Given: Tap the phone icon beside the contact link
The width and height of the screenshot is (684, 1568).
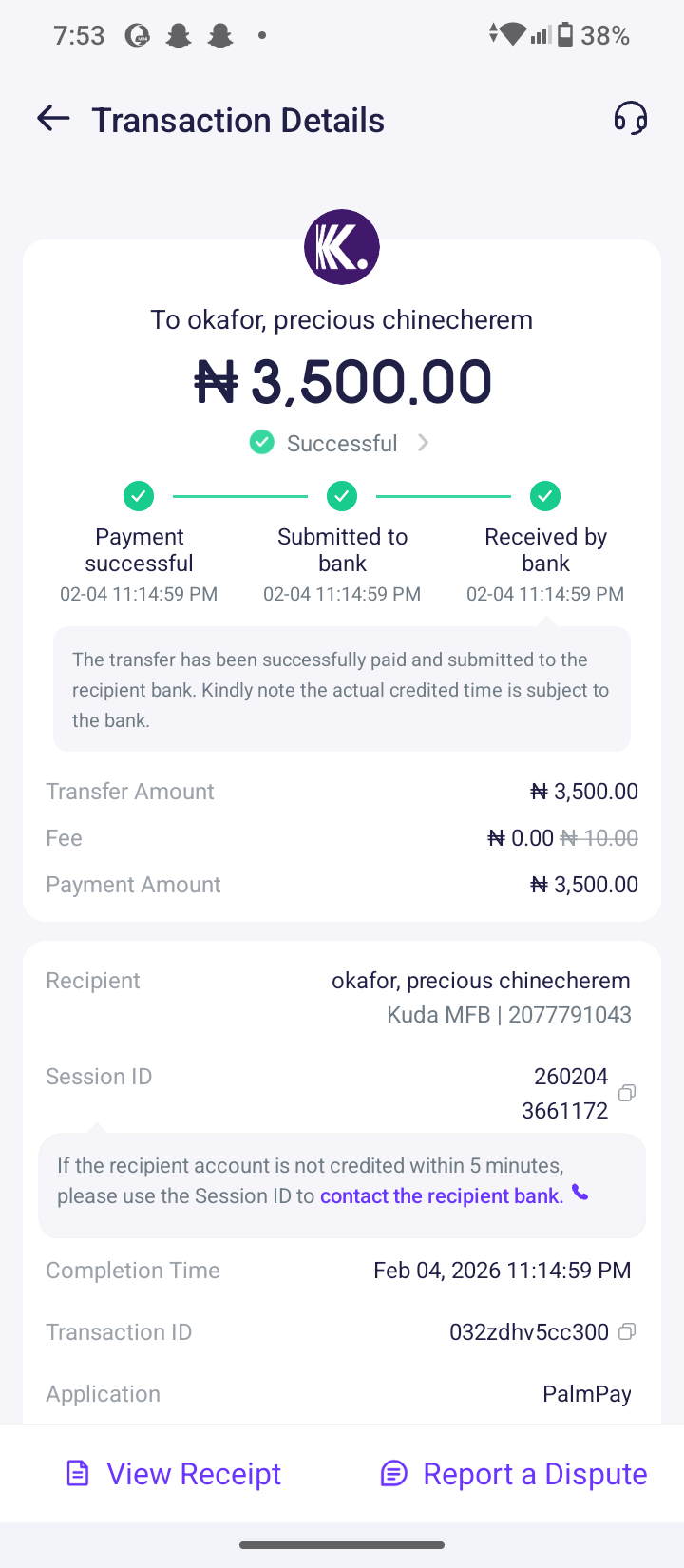Looking at the screenshot, I should click(579, 1194).
